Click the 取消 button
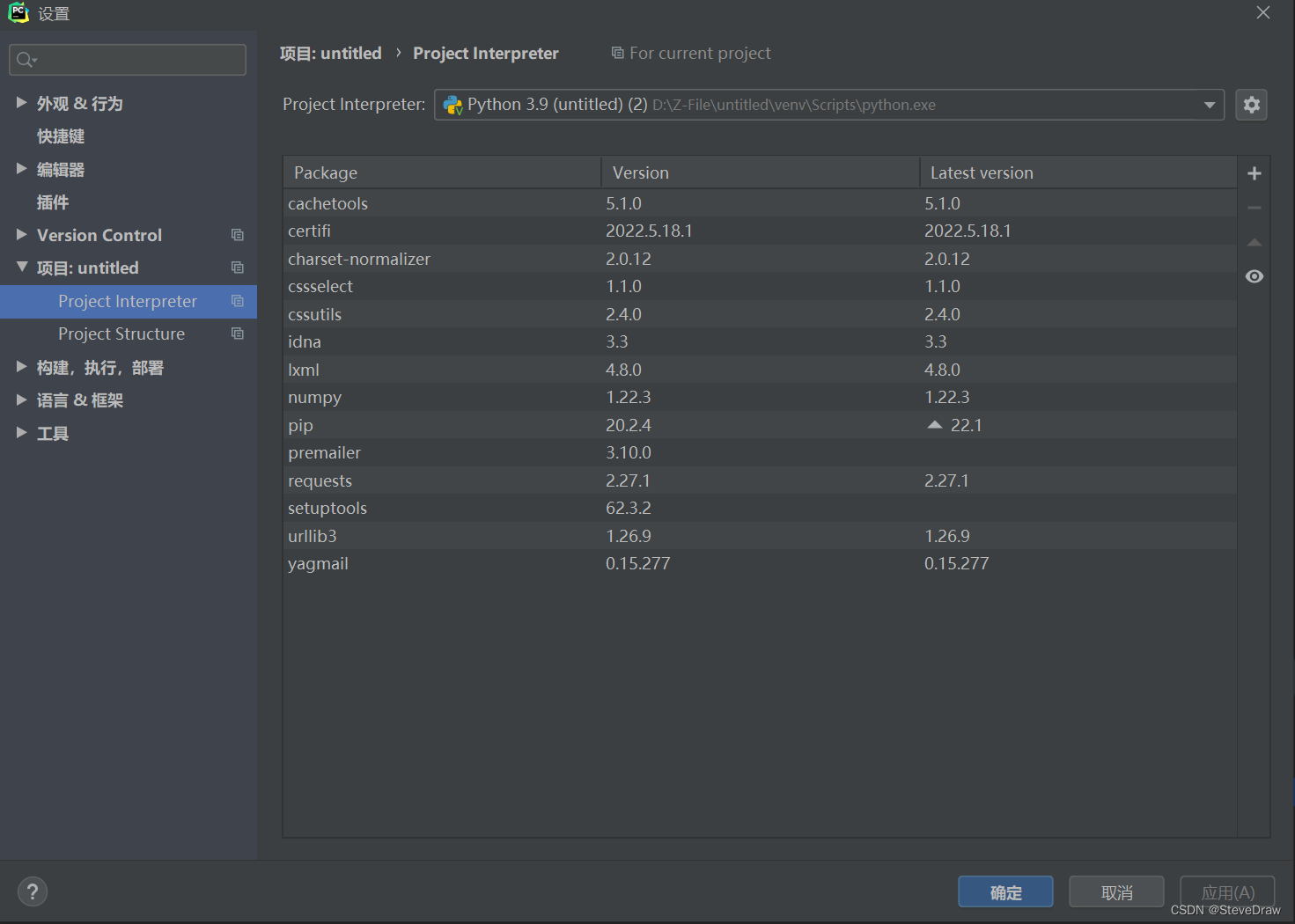The image size is (1295, 924). point(1116,892)
